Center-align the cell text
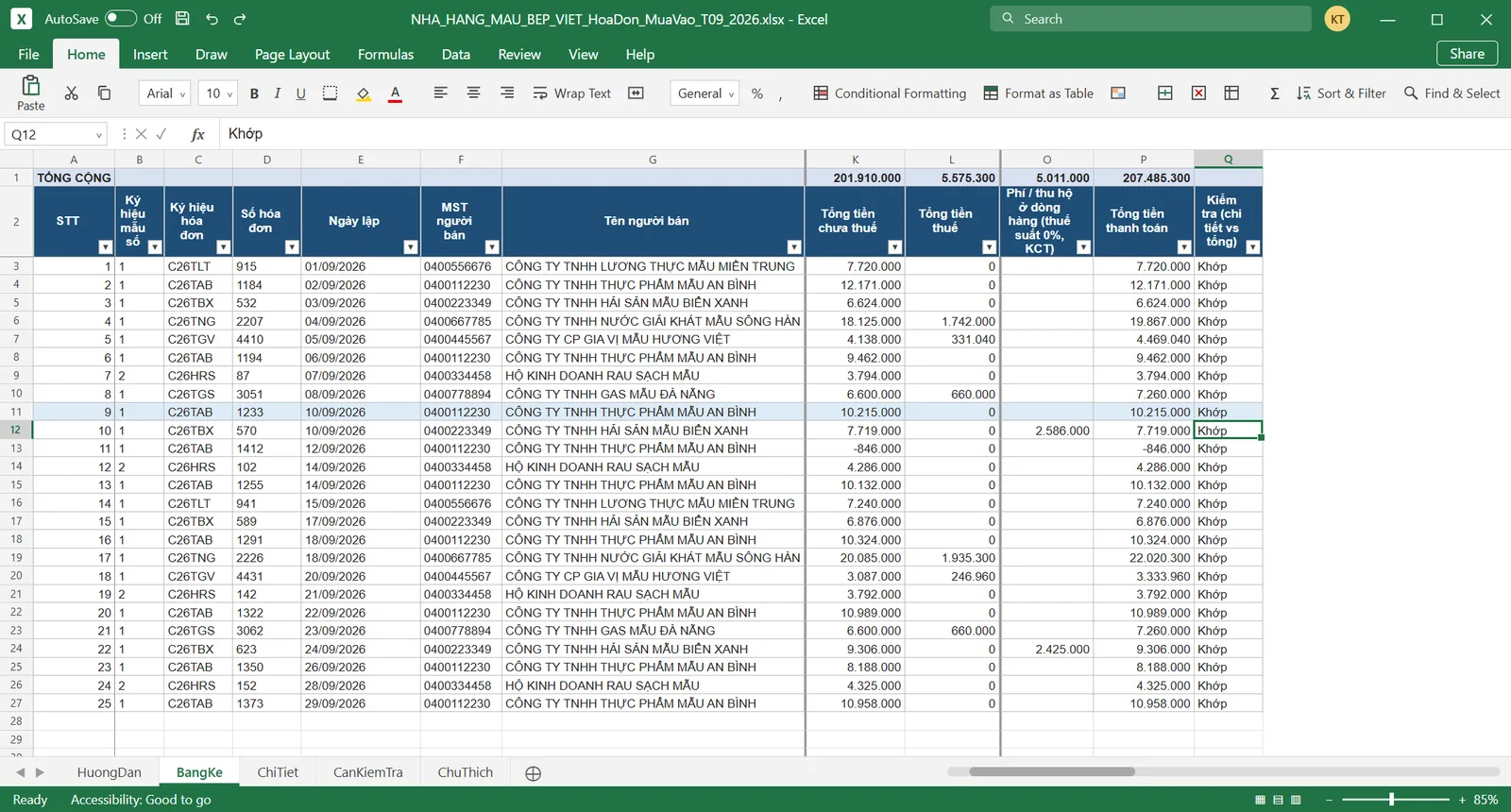 (473, 93)
